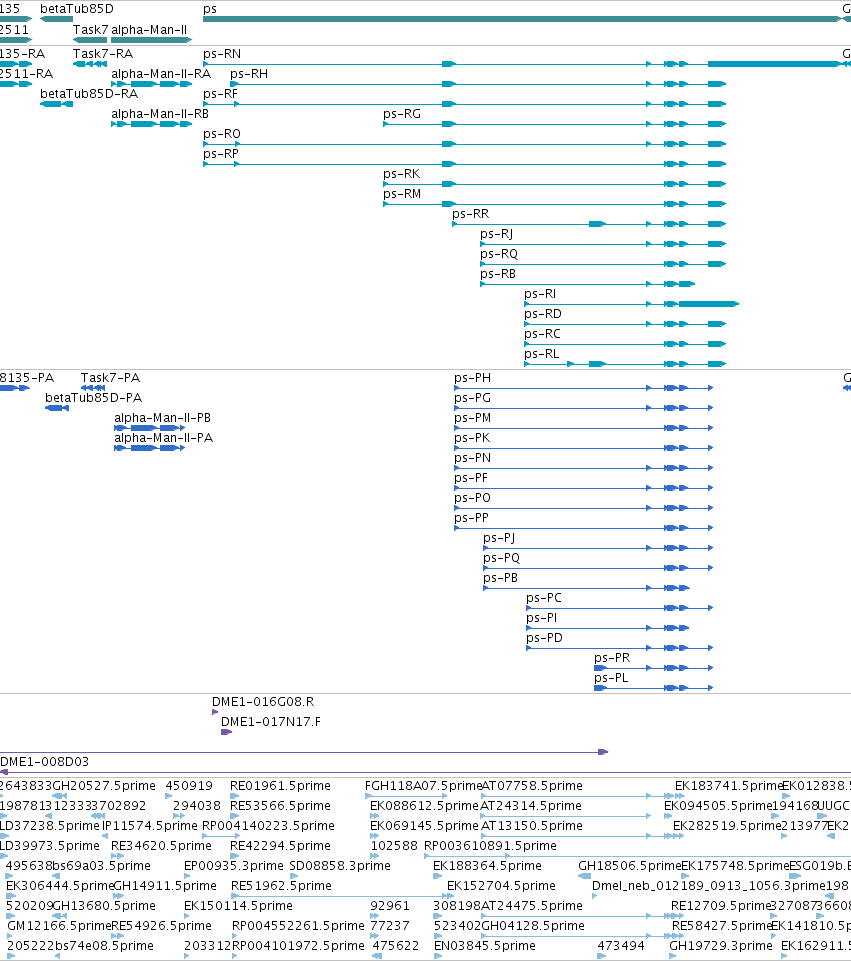
Task: Select EST EN03845.5prime
Action: point(437,956)
